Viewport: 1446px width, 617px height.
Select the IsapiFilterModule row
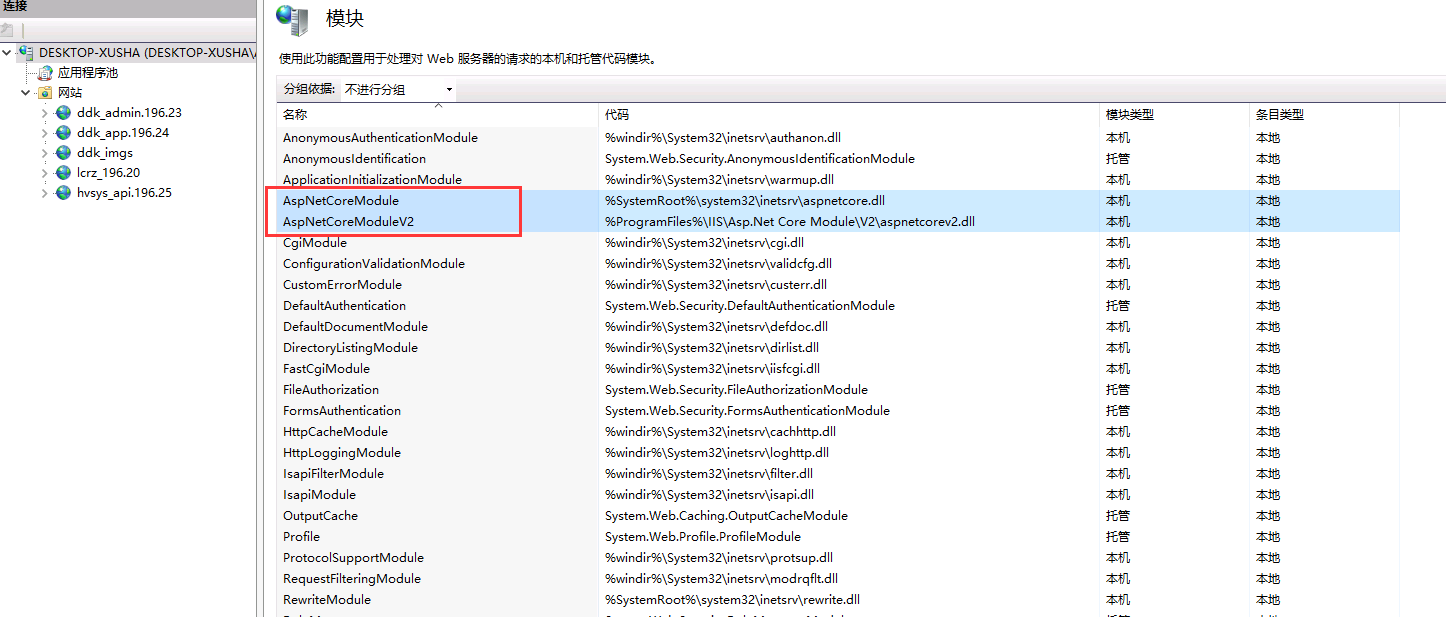click(x=838, y=474)
